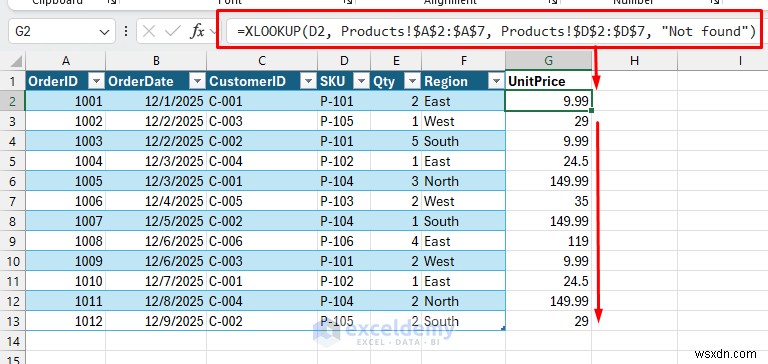This screenshot has height=364, width=768.
Task: Click the Insert Function fx icon
Action: [x=197, y=32]
